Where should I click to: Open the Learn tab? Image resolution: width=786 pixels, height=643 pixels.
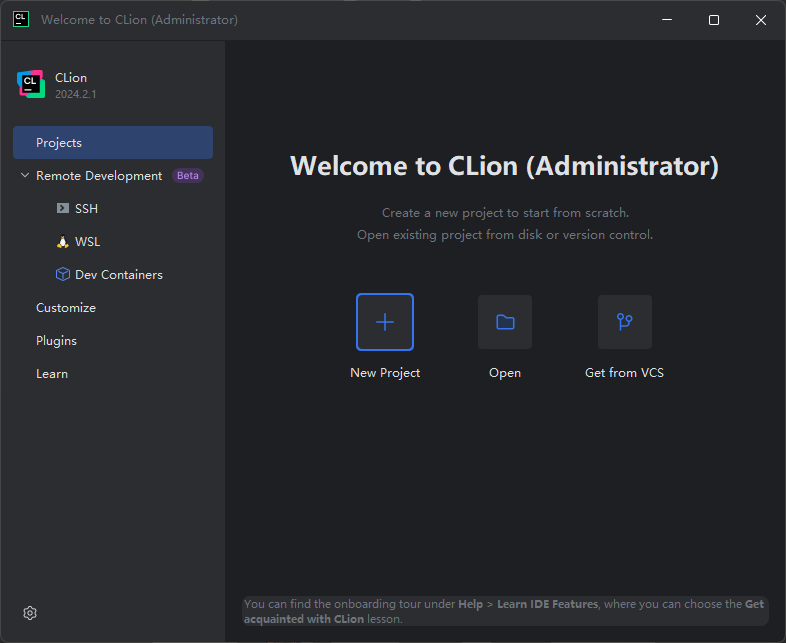tap(52, 374)
